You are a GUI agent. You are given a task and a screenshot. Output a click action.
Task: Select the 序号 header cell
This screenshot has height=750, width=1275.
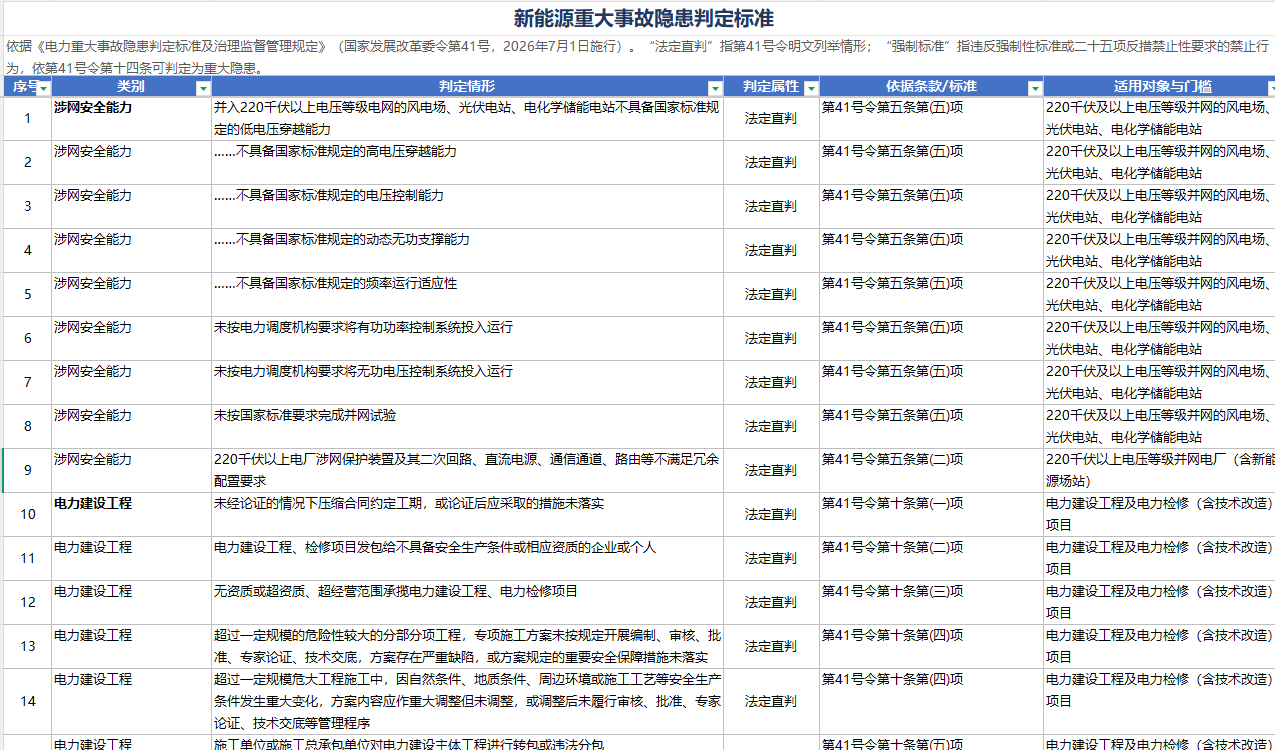pyautogui.click(x=27, y=87)
